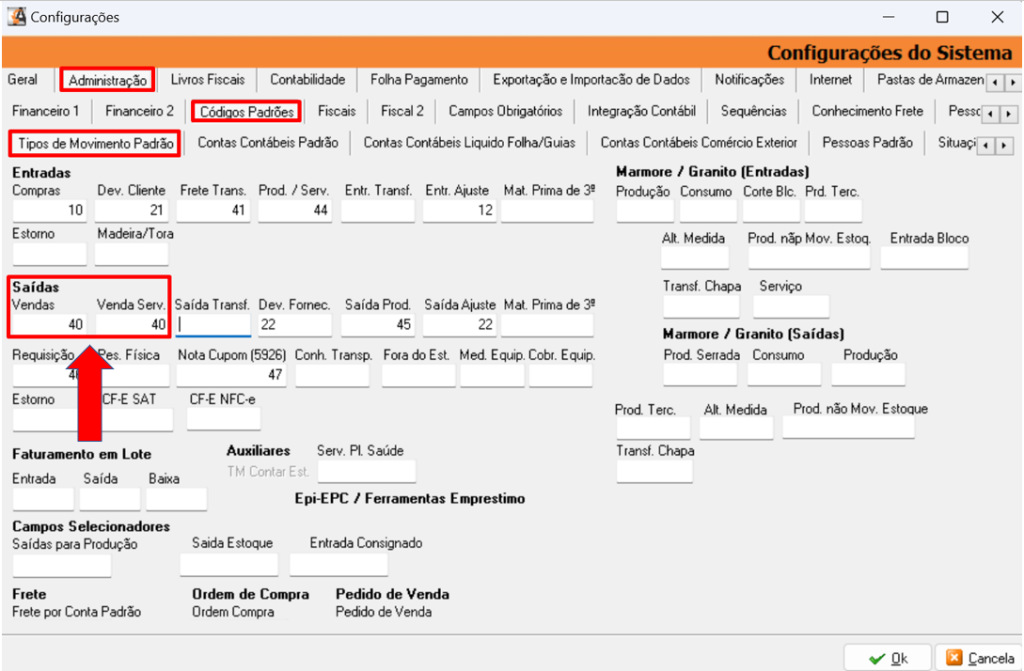Viewport: 1024px width, 671px height.
Task: Open the Integração Contábil tab
Action: pyautogui.click(x=641, y=111)
